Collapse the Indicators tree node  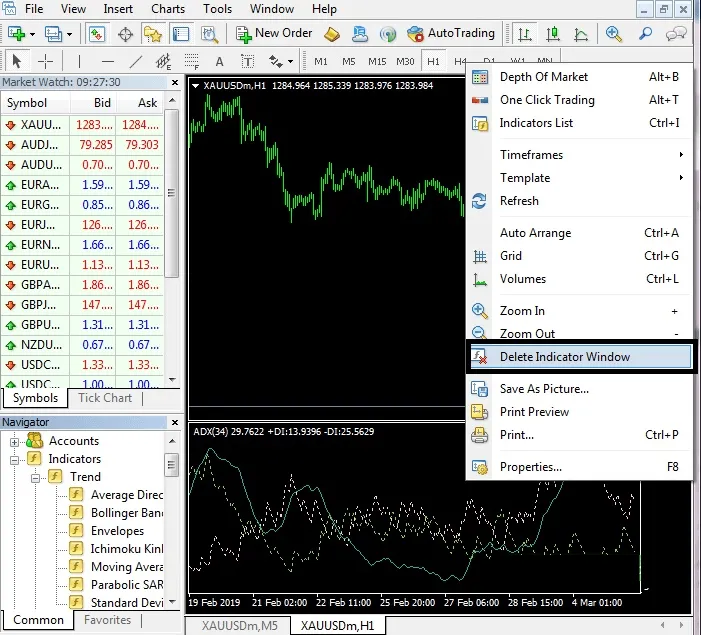14,460
